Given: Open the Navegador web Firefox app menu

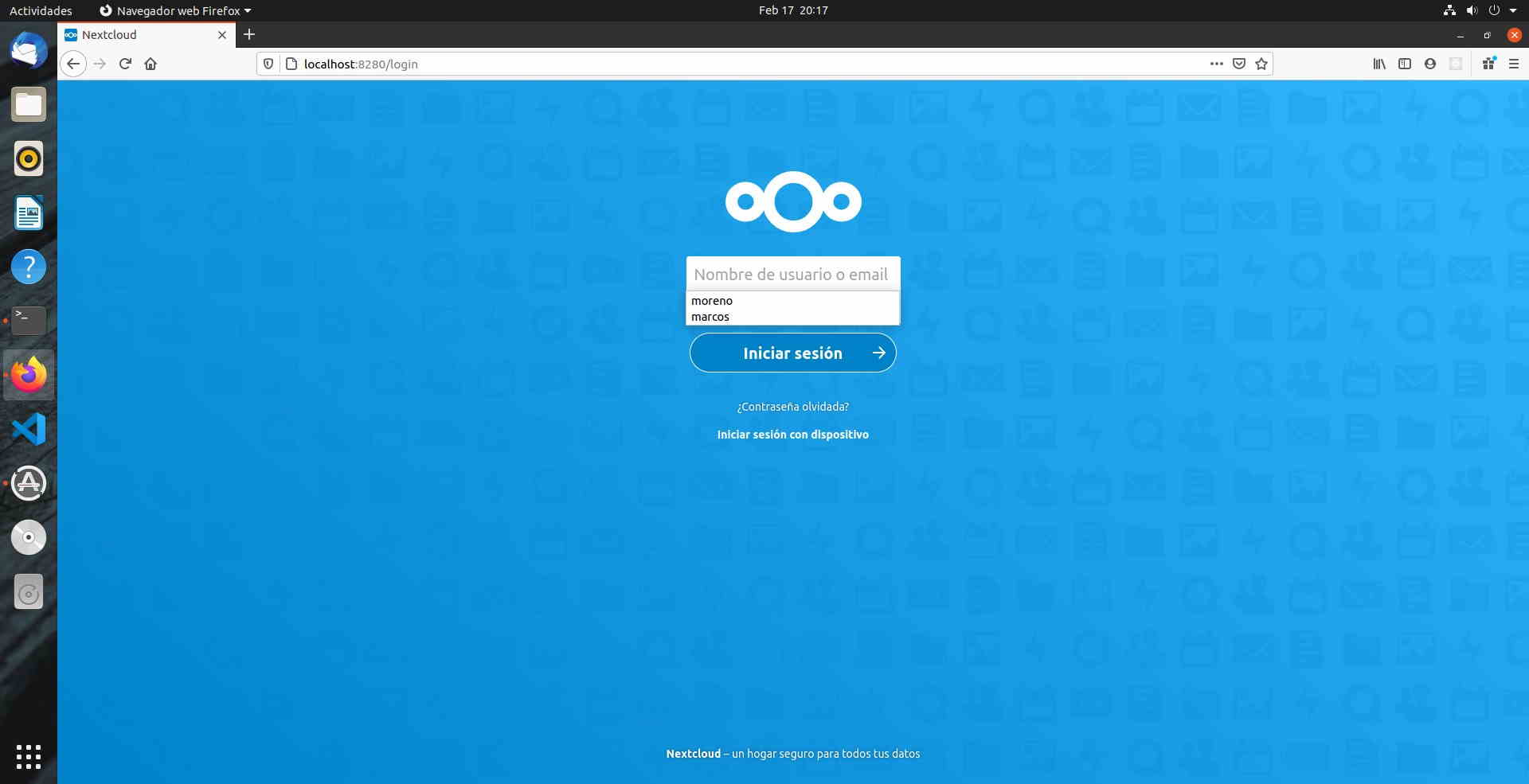Looking at the screenshot, I should [x=175, y=10].
